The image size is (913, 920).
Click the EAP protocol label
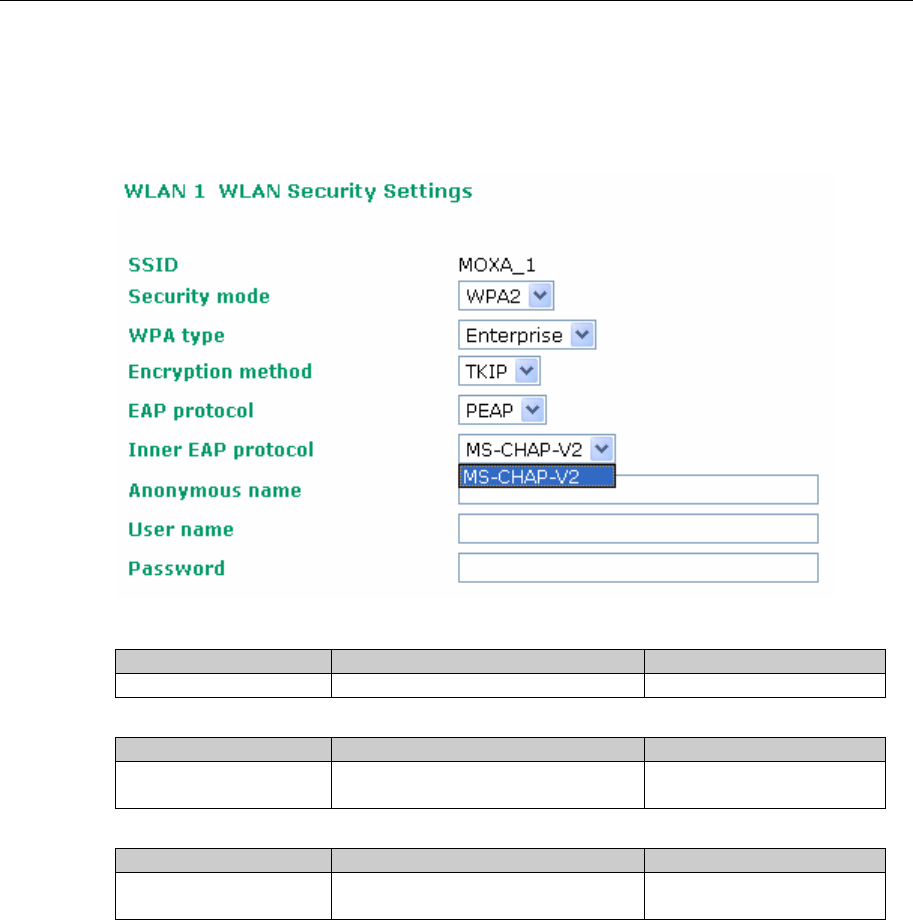point(191,411)
